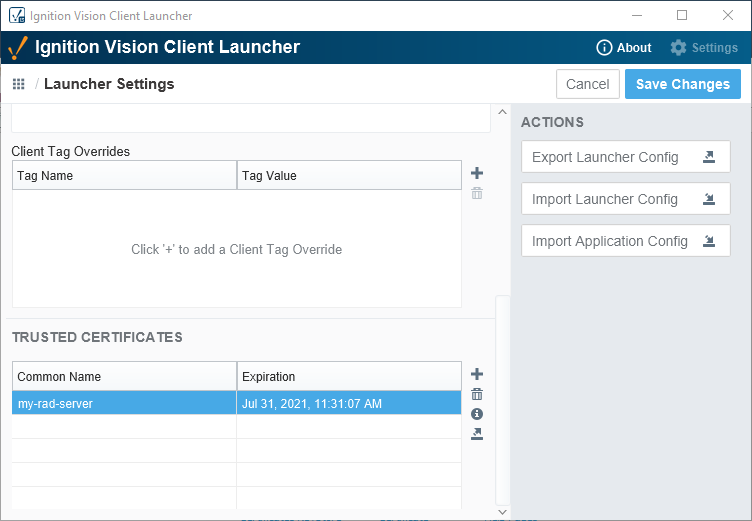Open the applications grid icon in breadcrumb
The image size is (752, 521).
[x=18, y=84]
